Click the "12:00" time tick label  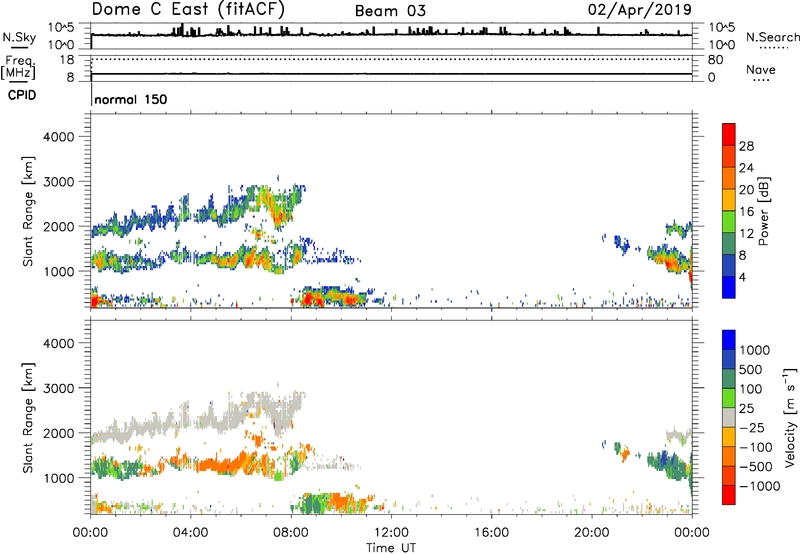click(391, 533)
